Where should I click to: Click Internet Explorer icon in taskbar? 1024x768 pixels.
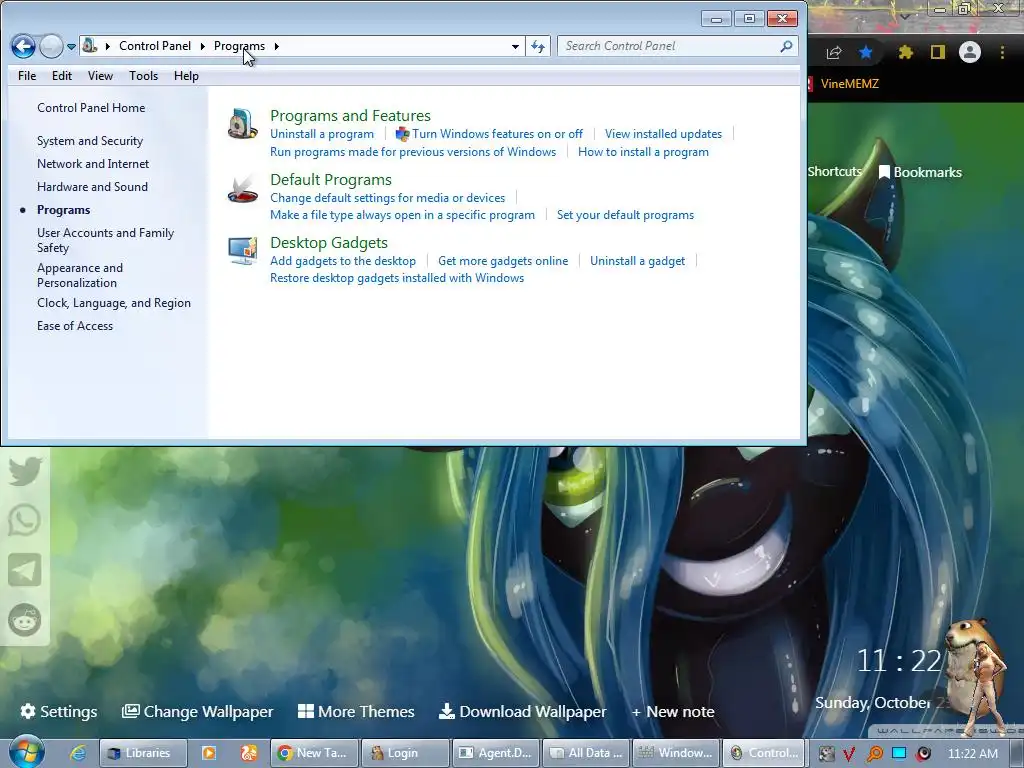(x=78, y=753)
